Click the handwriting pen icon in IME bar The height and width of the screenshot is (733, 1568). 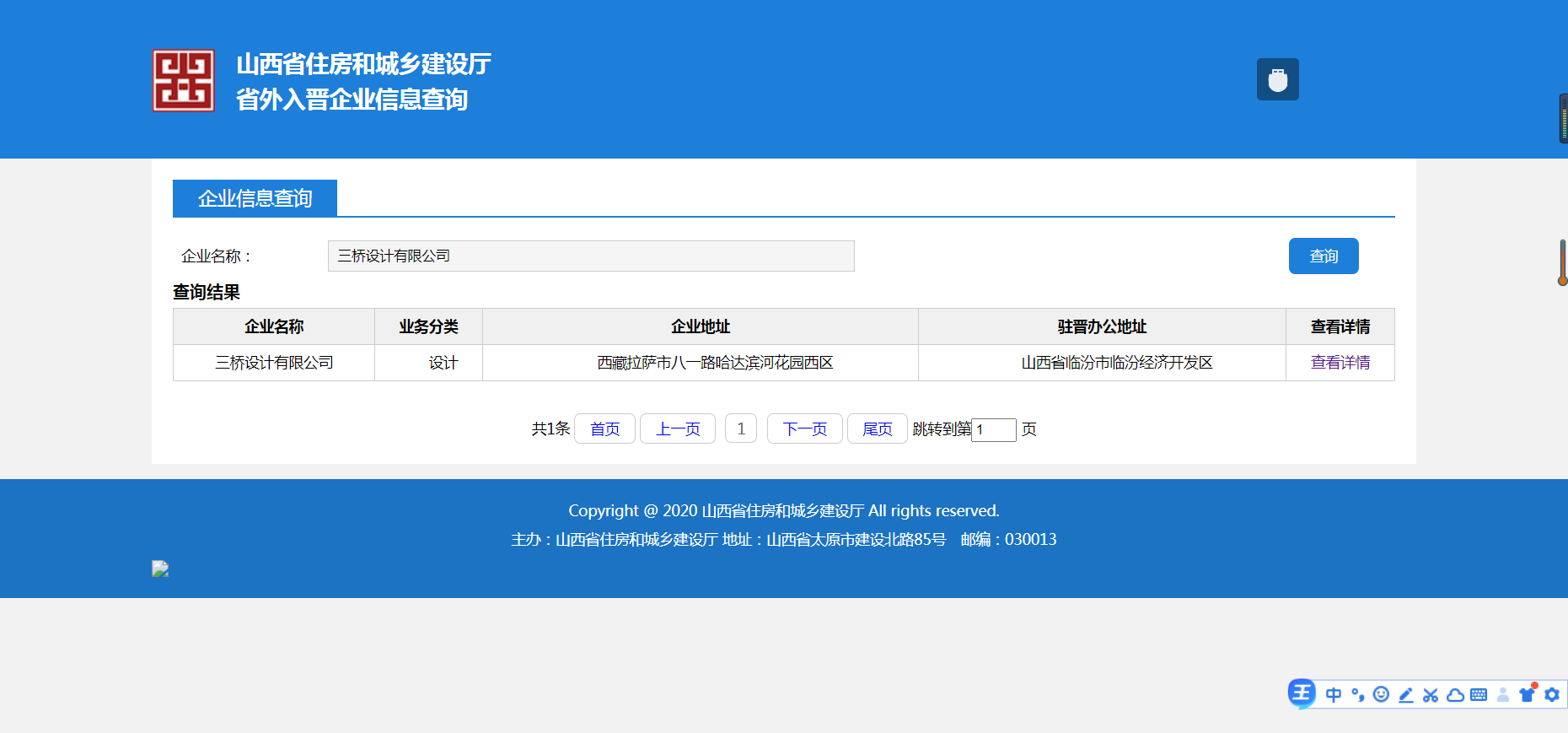point(1405,695)
